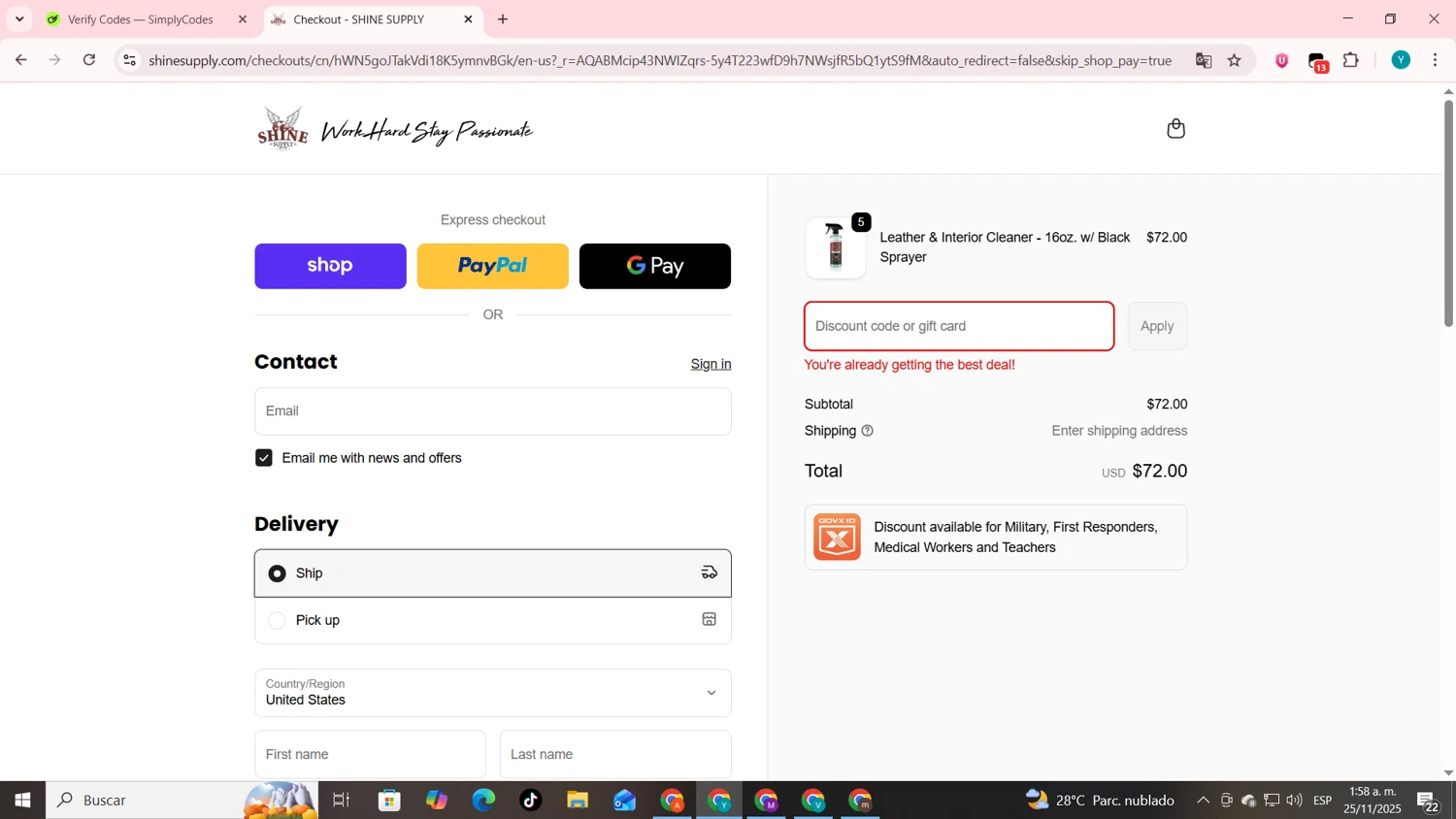View site information icon in address bar
This screenshot has height=819, width=1456.
coord(129,60)
